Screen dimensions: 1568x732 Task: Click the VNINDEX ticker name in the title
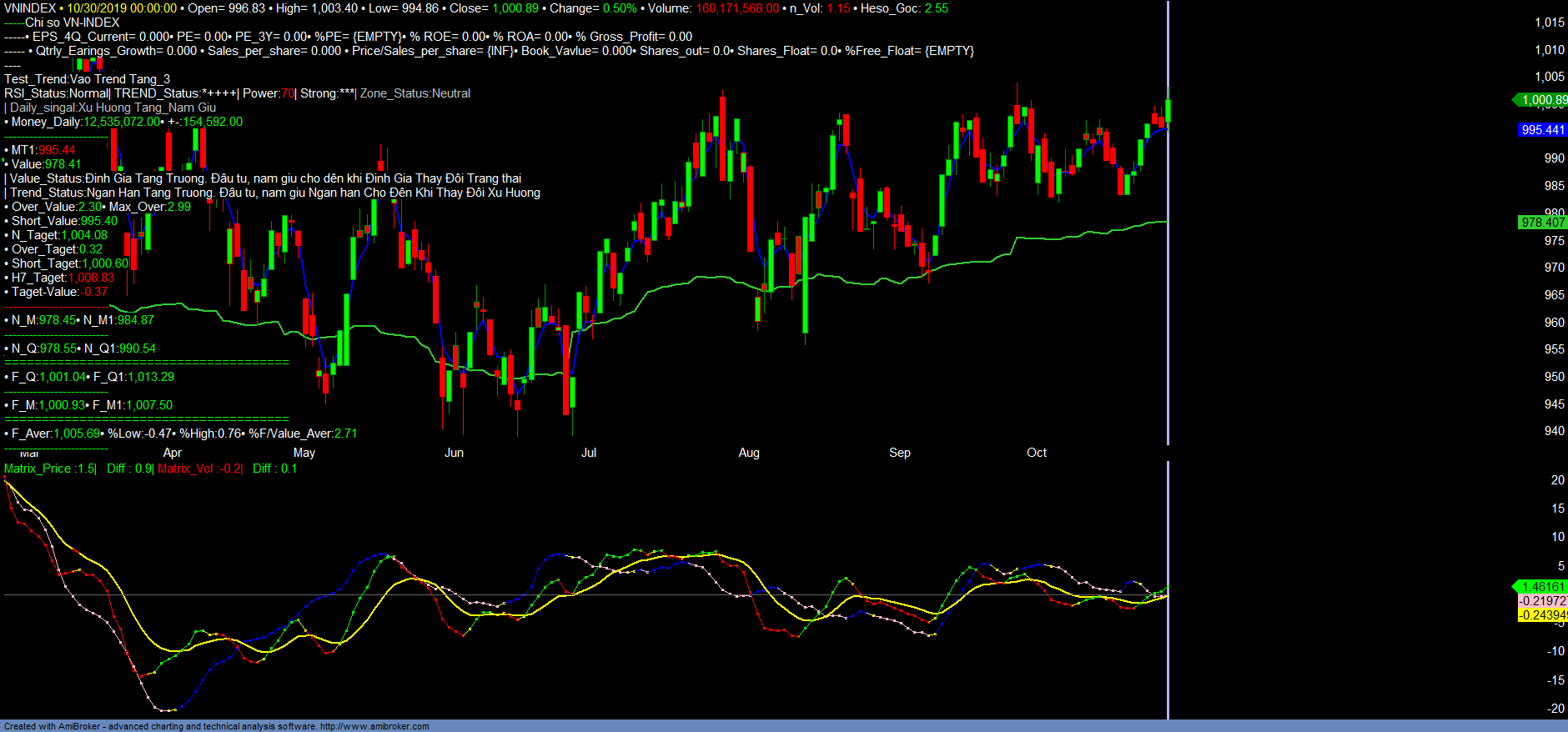tap(30, 8)
